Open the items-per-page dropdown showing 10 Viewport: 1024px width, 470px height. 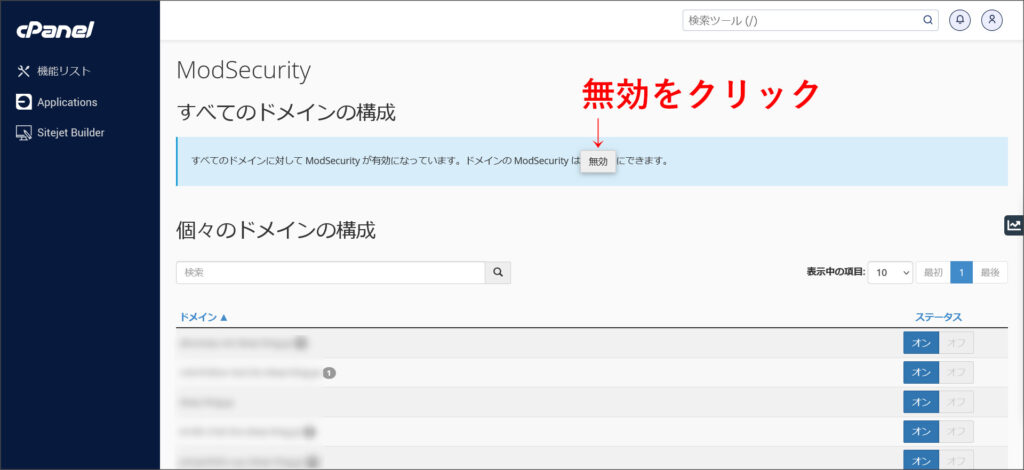coord(890,273)
